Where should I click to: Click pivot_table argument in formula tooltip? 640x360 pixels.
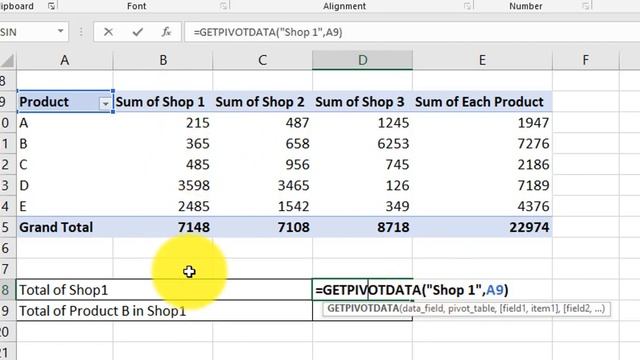point(471,309)
